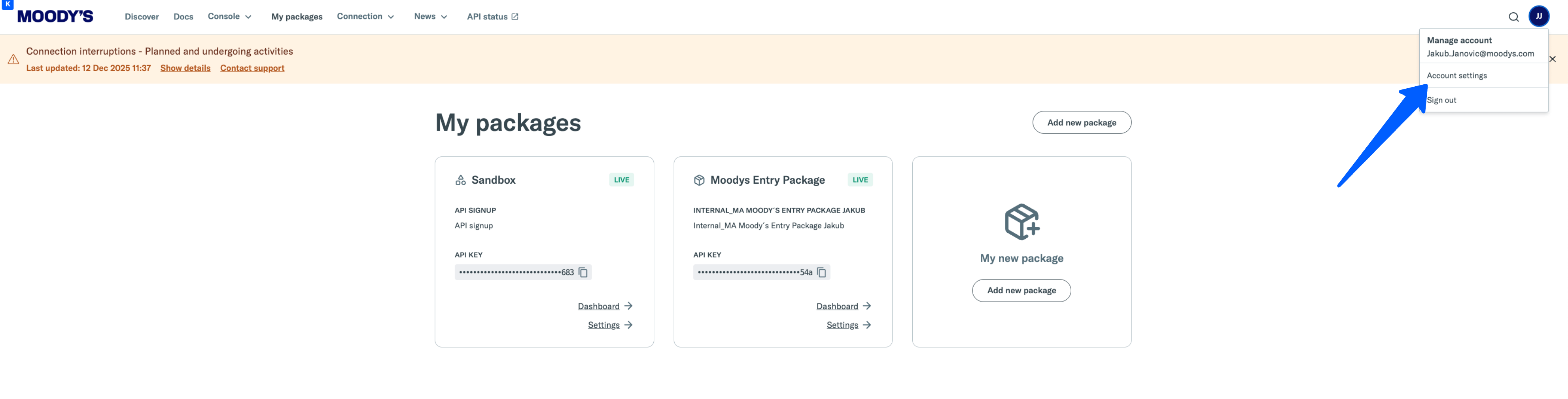
Task: Choose Sign out from account menu
Action: (1441, 101)
